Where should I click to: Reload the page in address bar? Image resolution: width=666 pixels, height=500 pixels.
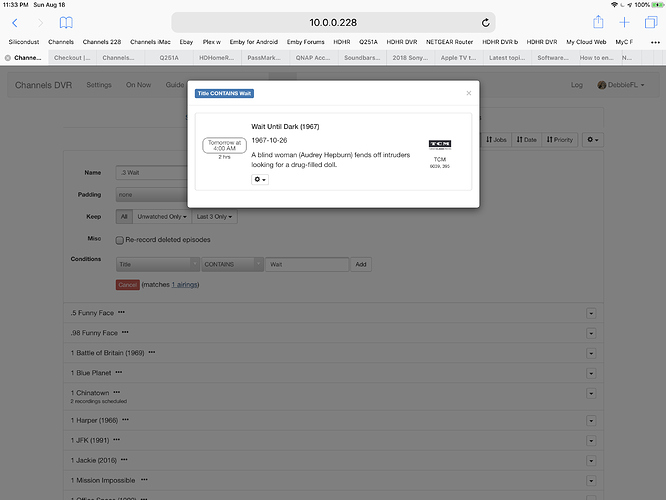pyautogui.click(x=486, y=22)
